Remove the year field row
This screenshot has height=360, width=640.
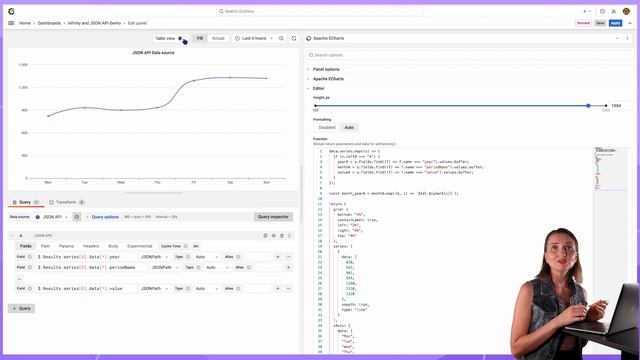coord(288,257)
